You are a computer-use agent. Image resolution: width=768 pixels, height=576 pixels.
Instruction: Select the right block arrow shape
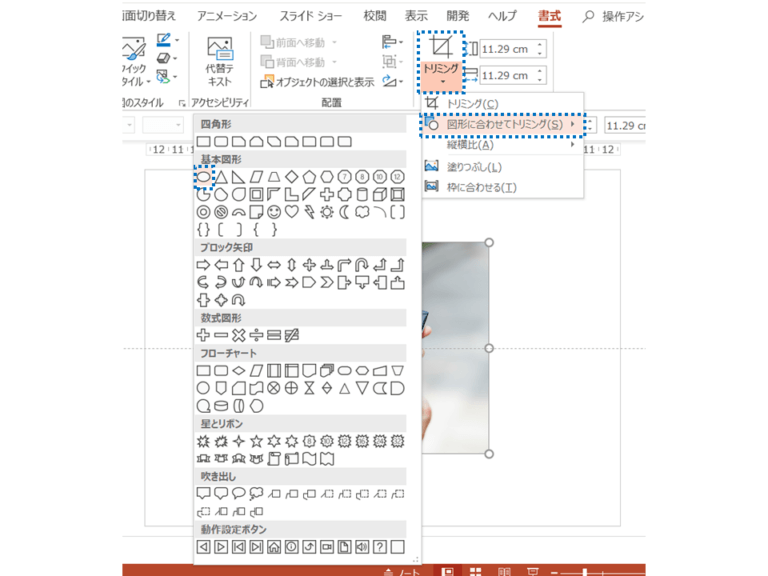click(203, 265)
